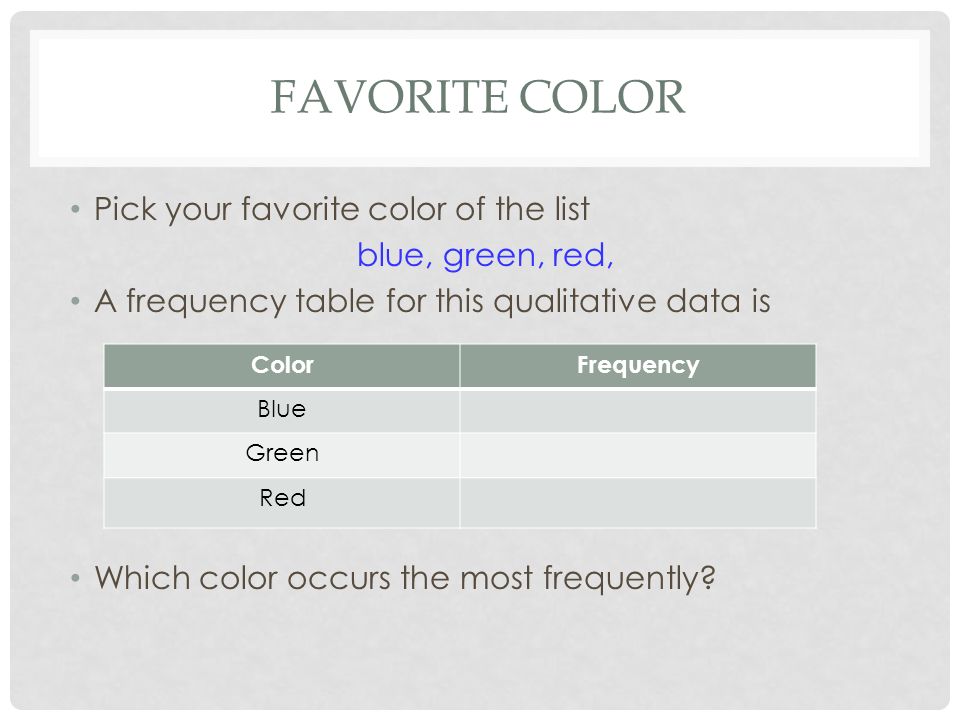Click the 'Pick your favorite color' bullet text

tap(342, 210)
